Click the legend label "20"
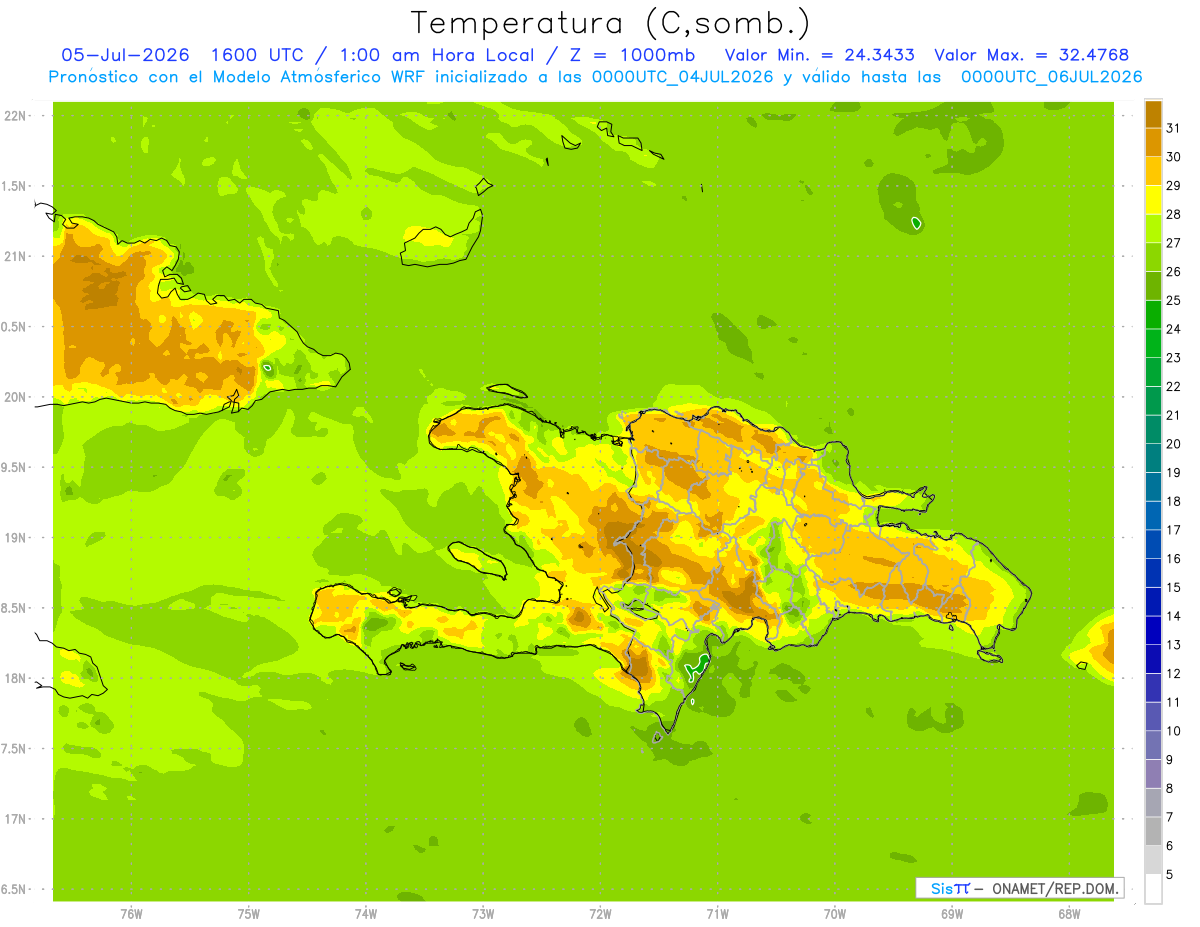The width and height of the screenshot is (1200, 927). (x=1173, y=444)
